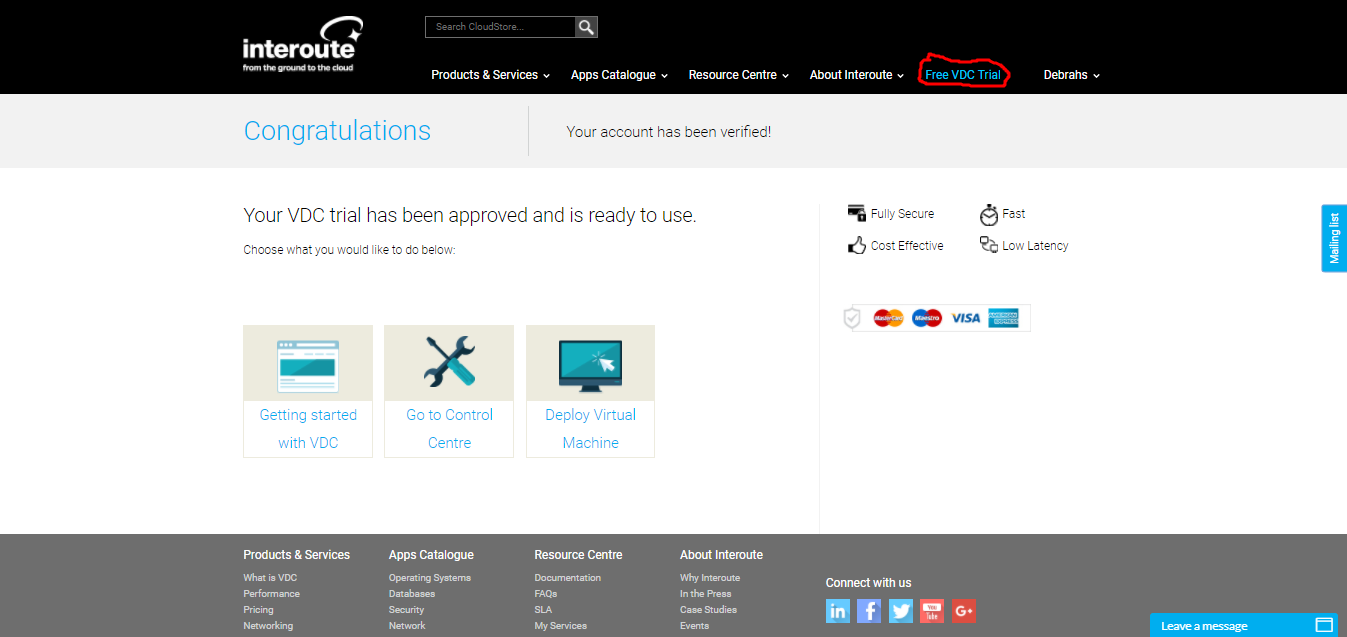Click the Cost Effective thumbs-up icon
Viewport: 1347px width, 637px height.
point(857,245)
